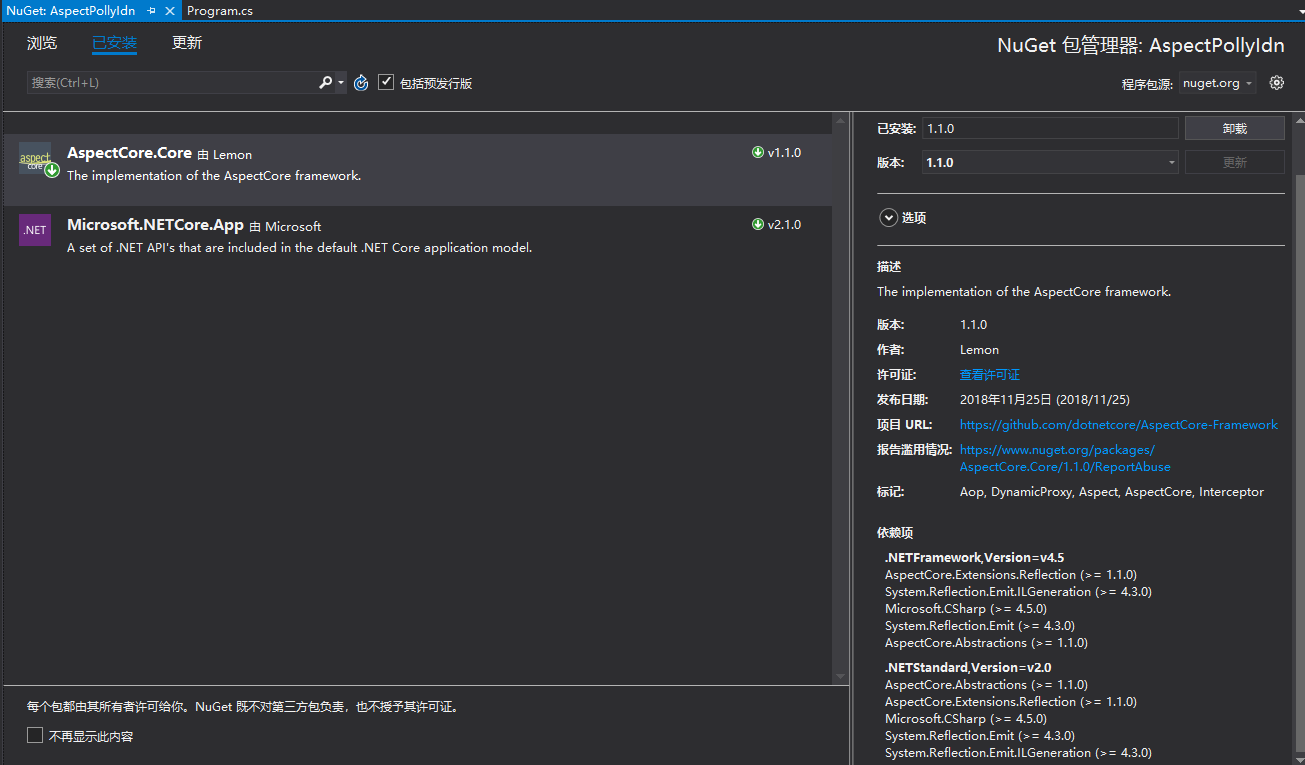Open the 程序包源 nuget.org dropdown

(1217, 83)
